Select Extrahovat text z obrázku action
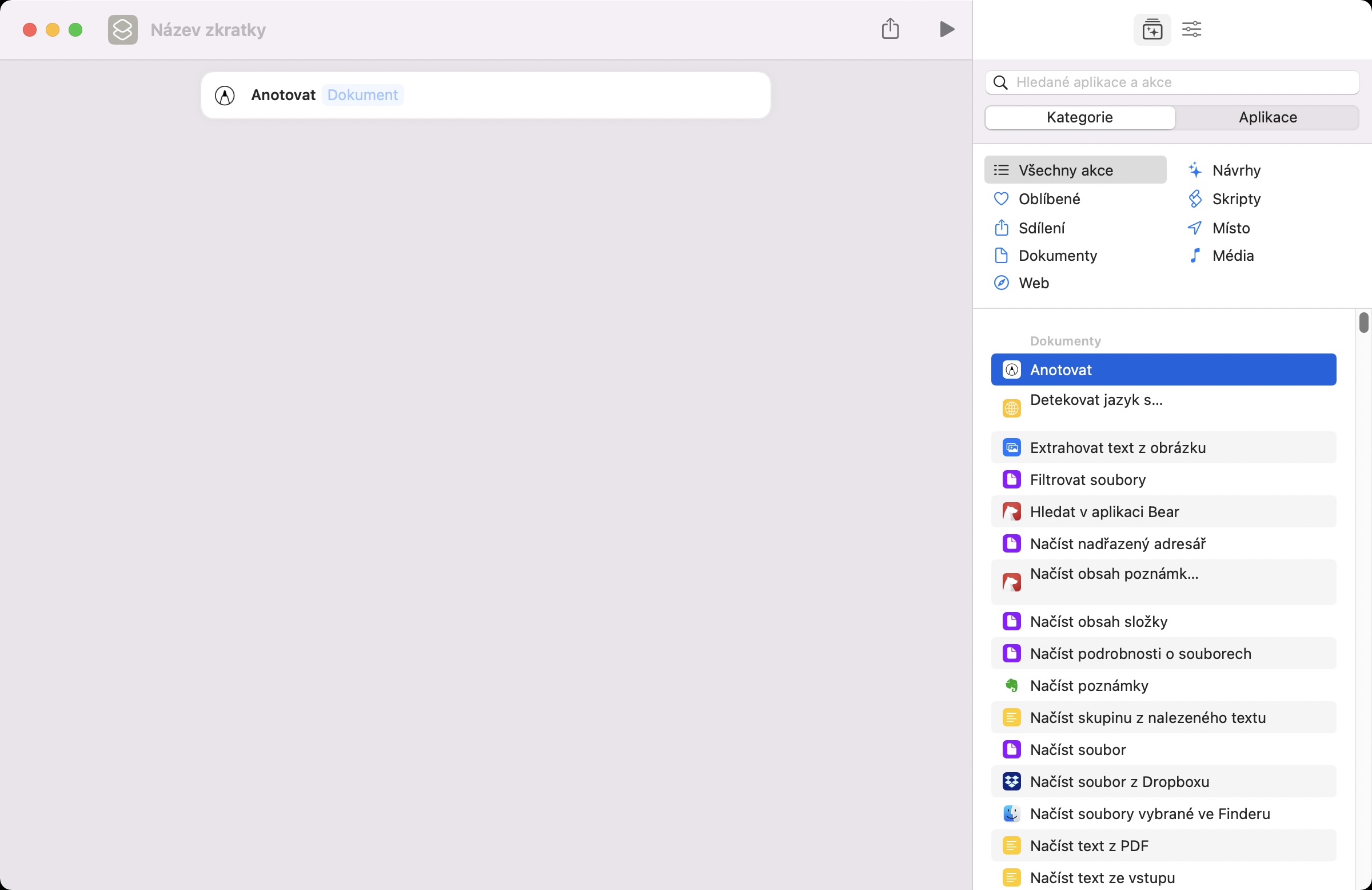The height and width of the screenshot is (890, 1372). tap(1116, 448)
